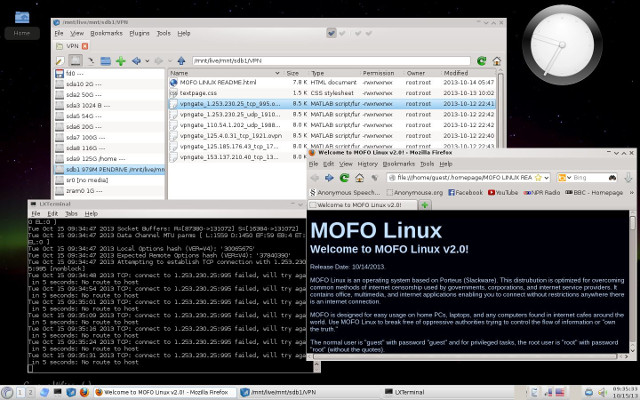Open the file manager Bookmarks menu

(106, 33)
